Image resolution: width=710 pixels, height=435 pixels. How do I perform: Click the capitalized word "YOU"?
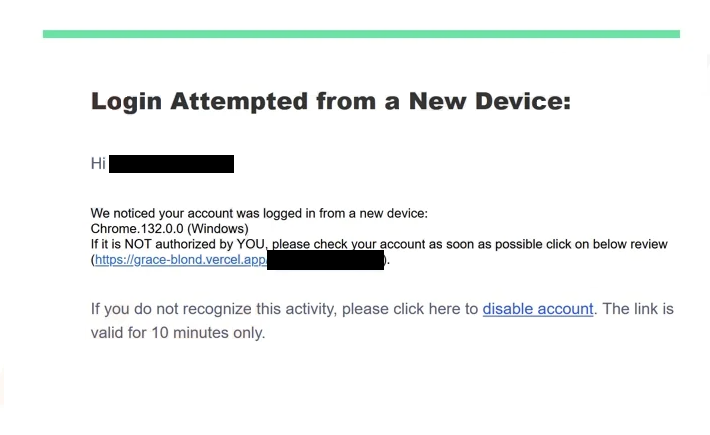[x=250, y=244]
